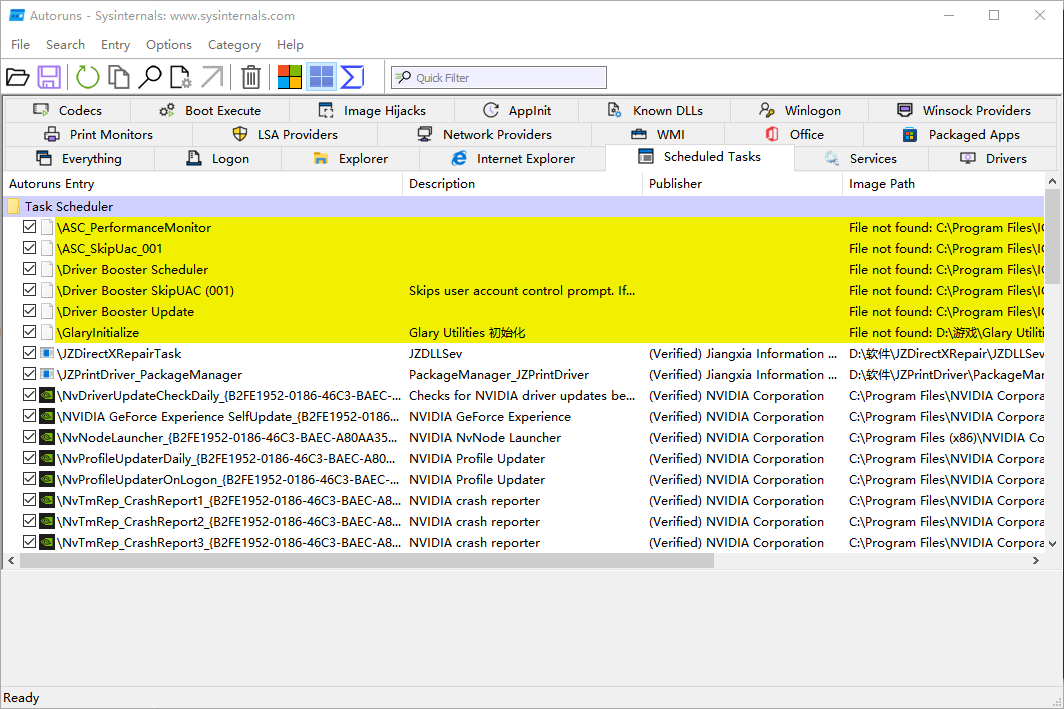Switch to the Known DLLs tab
This screenshot has width=1064, height=709.
655,111
